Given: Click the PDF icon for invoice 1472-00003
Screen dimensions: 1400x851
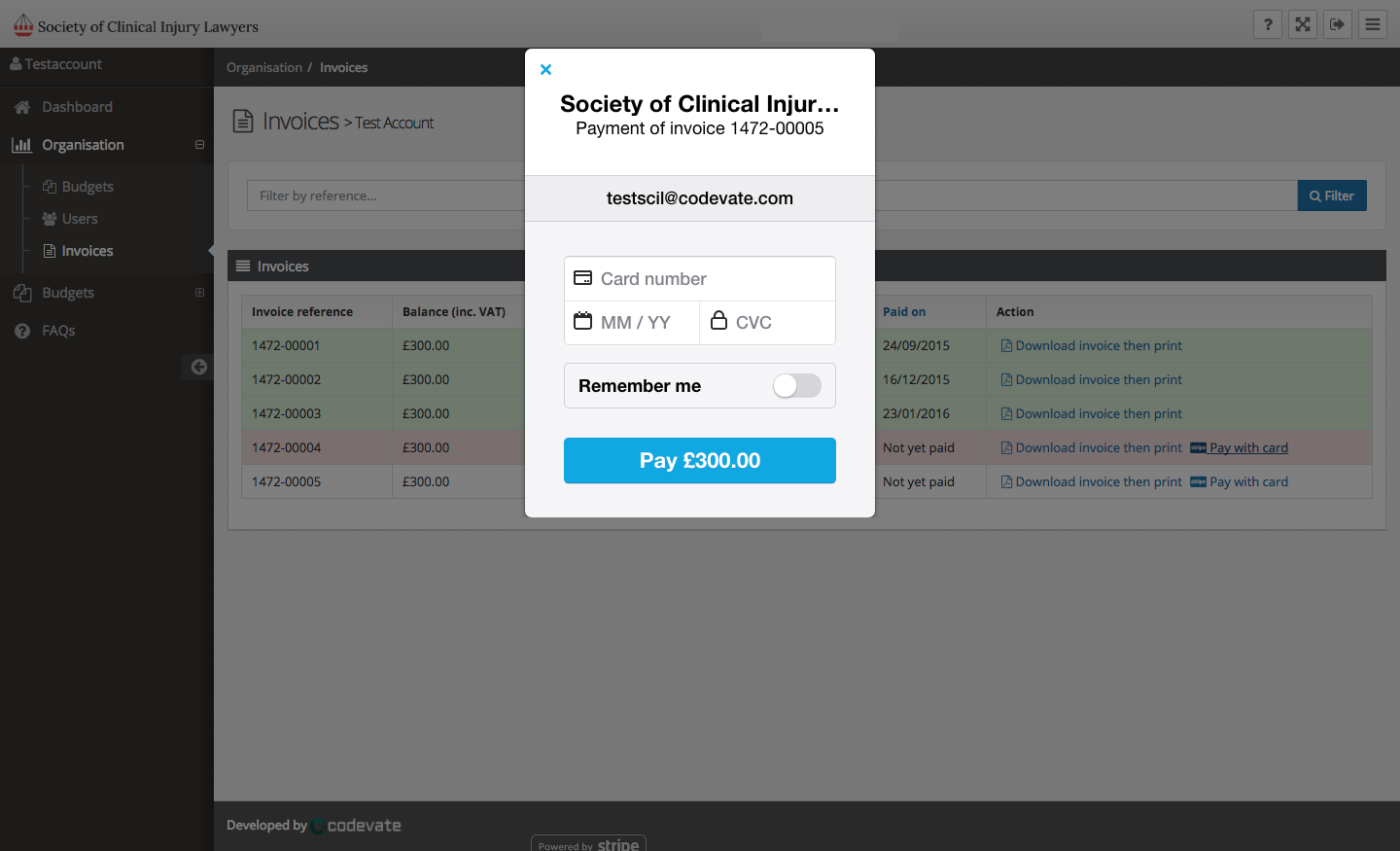Looking at the screenshot, I should click(x=1006, y=414).
